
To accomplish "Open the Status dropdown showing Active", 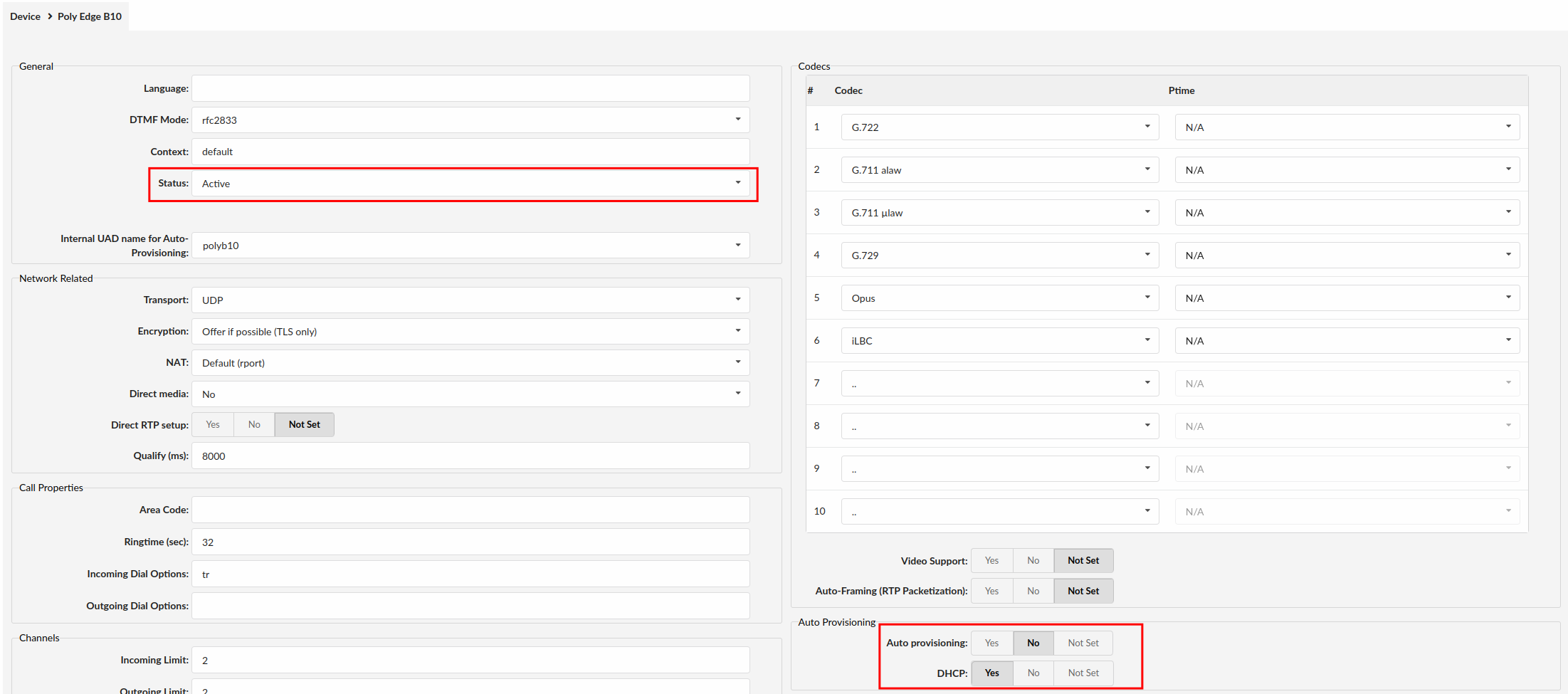I will coord(470,184).
